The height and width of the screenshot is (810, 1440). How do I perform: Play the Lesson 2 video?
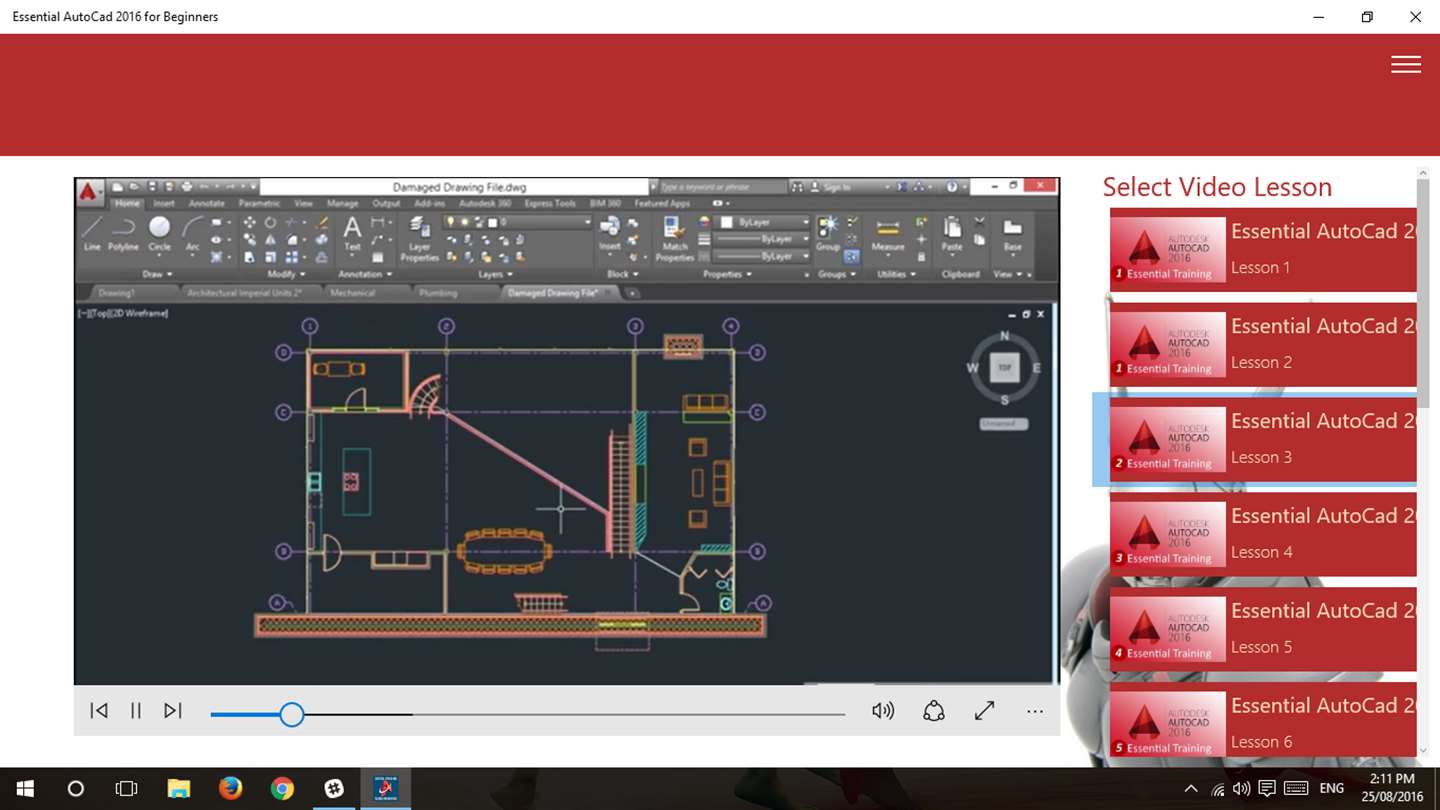point(1262,344)
